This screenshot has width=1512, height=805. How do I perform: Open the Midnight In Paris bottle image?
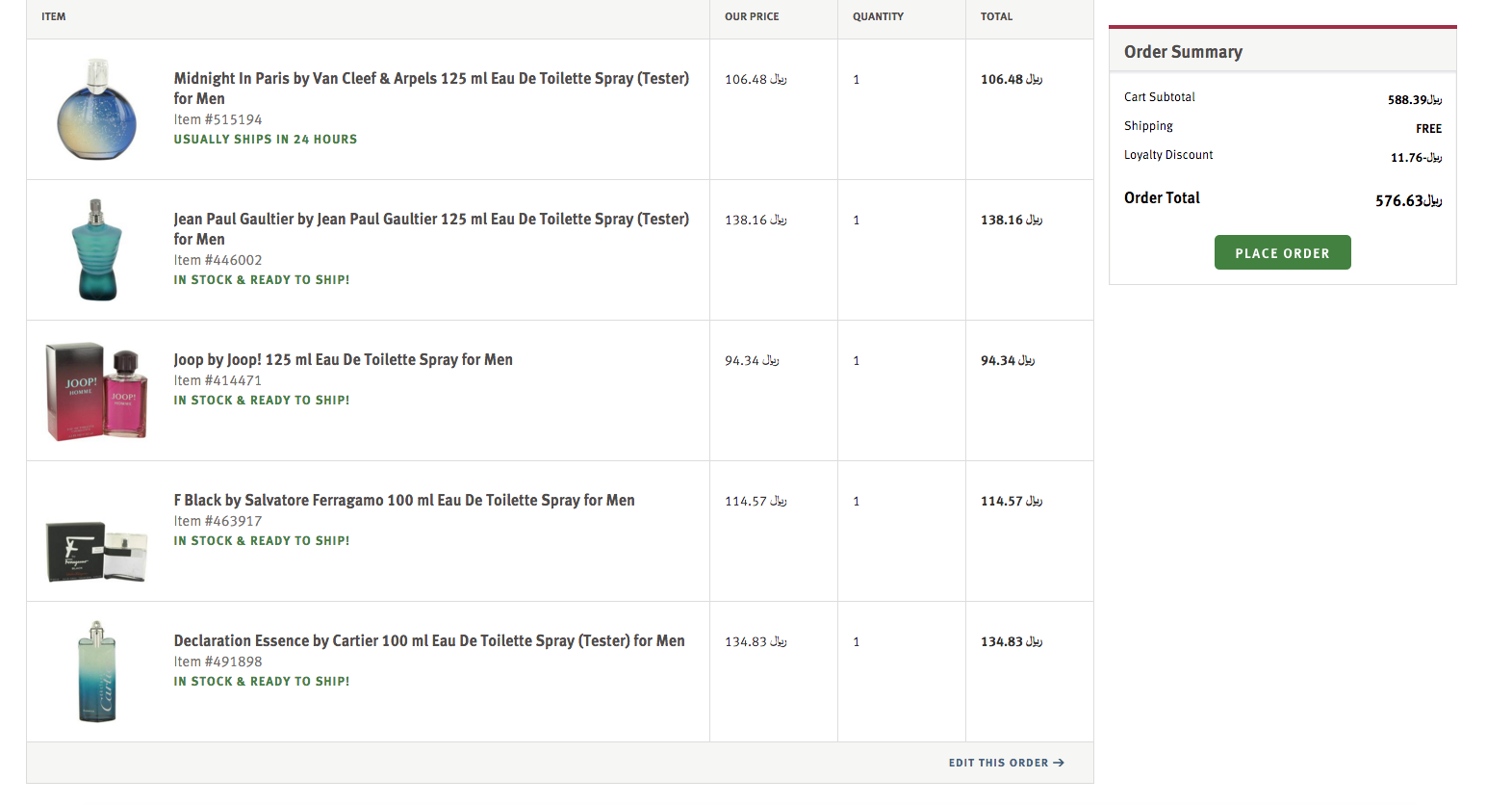pyautogui.click(x=96, y=109)
